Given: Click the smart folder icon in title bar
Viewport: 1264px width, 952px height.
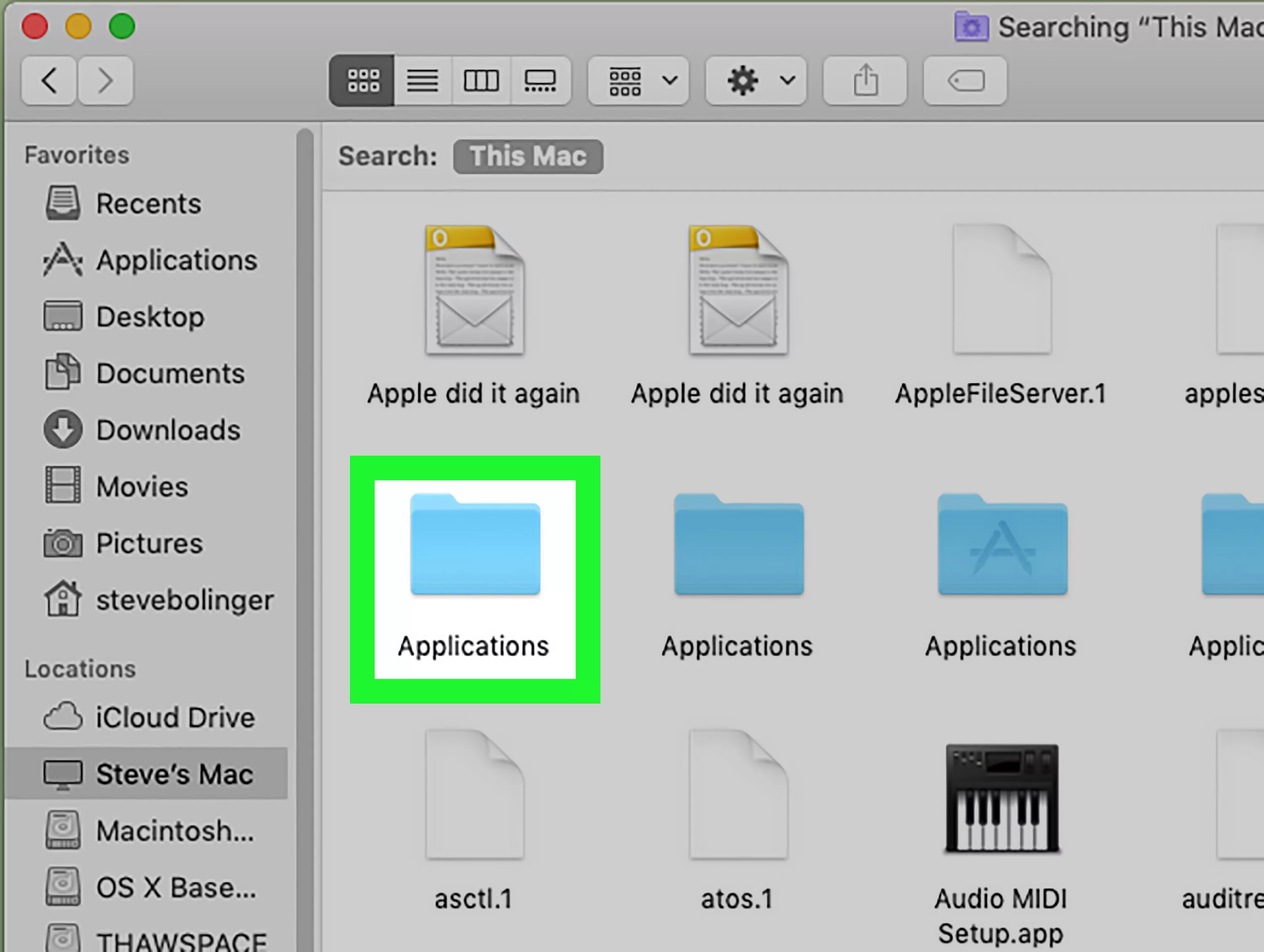Looking at the screenshot, I should pos(972,26).
